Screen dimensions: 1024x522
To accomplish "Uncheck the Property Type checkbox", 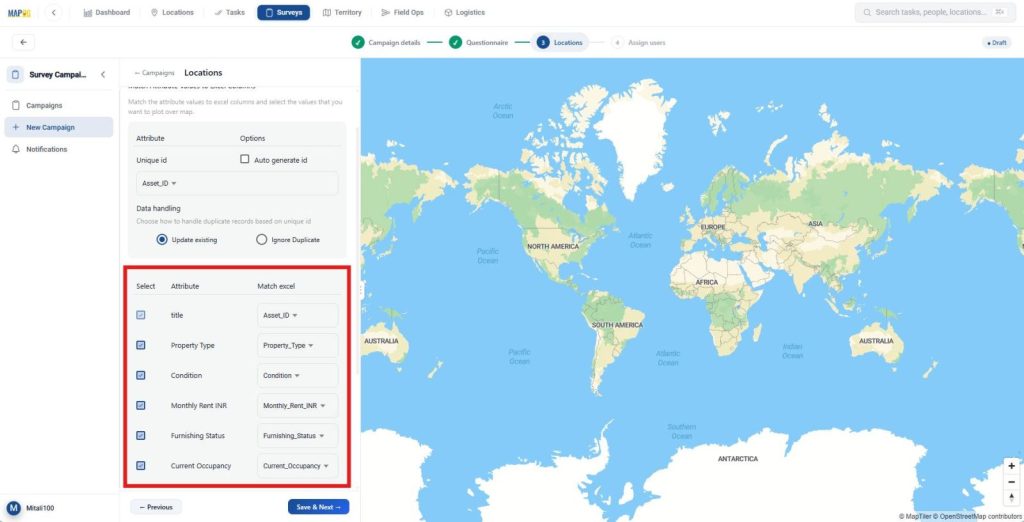I will (x=140, y=345).
